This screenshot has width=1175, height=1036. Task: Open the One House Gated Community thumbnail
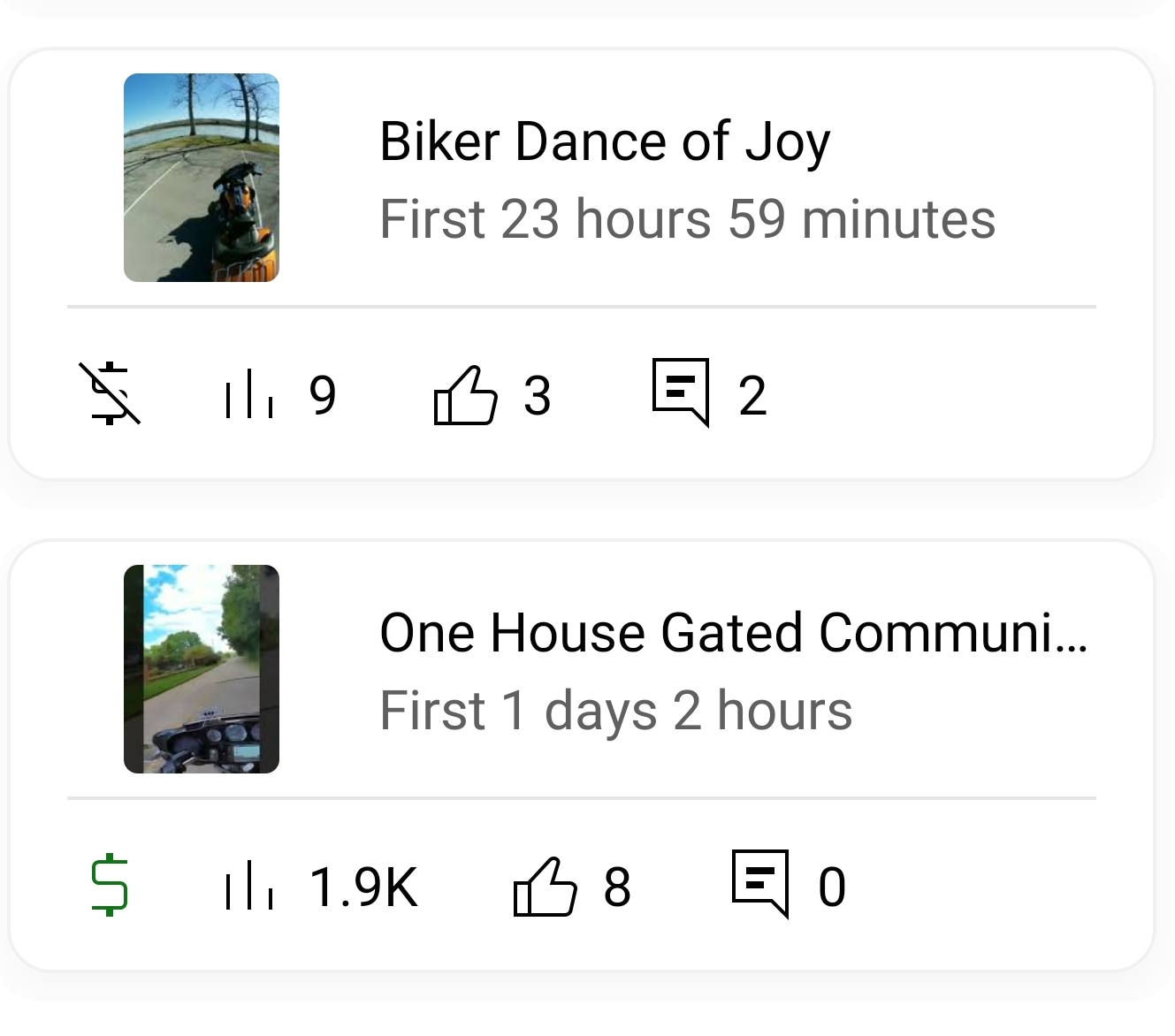(x=202, y=669)
